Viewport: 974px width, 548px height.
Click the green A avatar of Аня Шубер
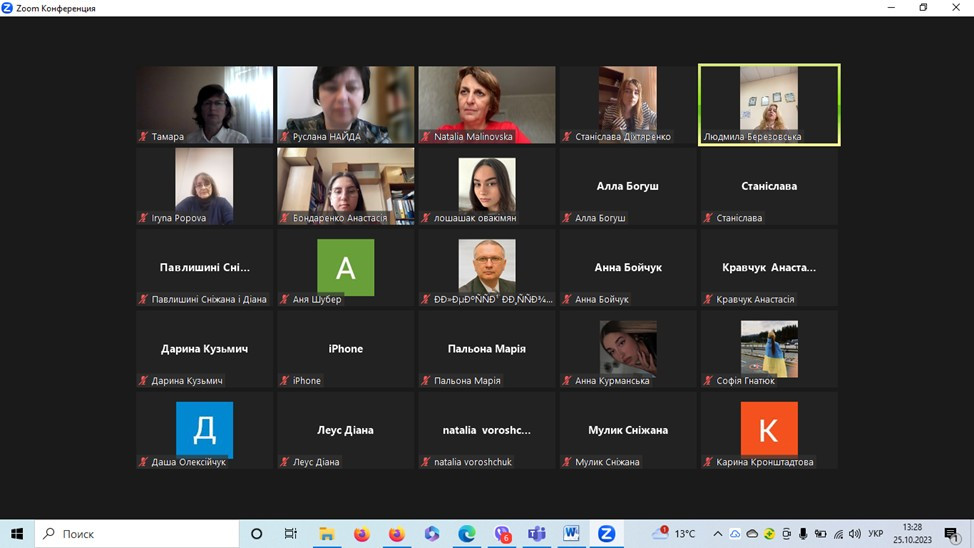[345, 268]
